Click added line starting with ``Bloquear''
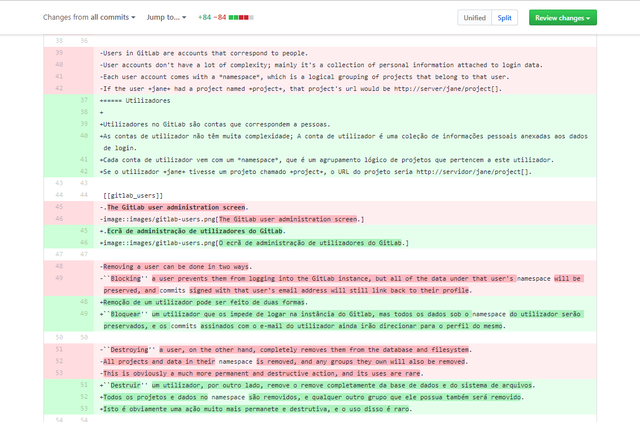This screenshot has width=640, height=422. 342,320
